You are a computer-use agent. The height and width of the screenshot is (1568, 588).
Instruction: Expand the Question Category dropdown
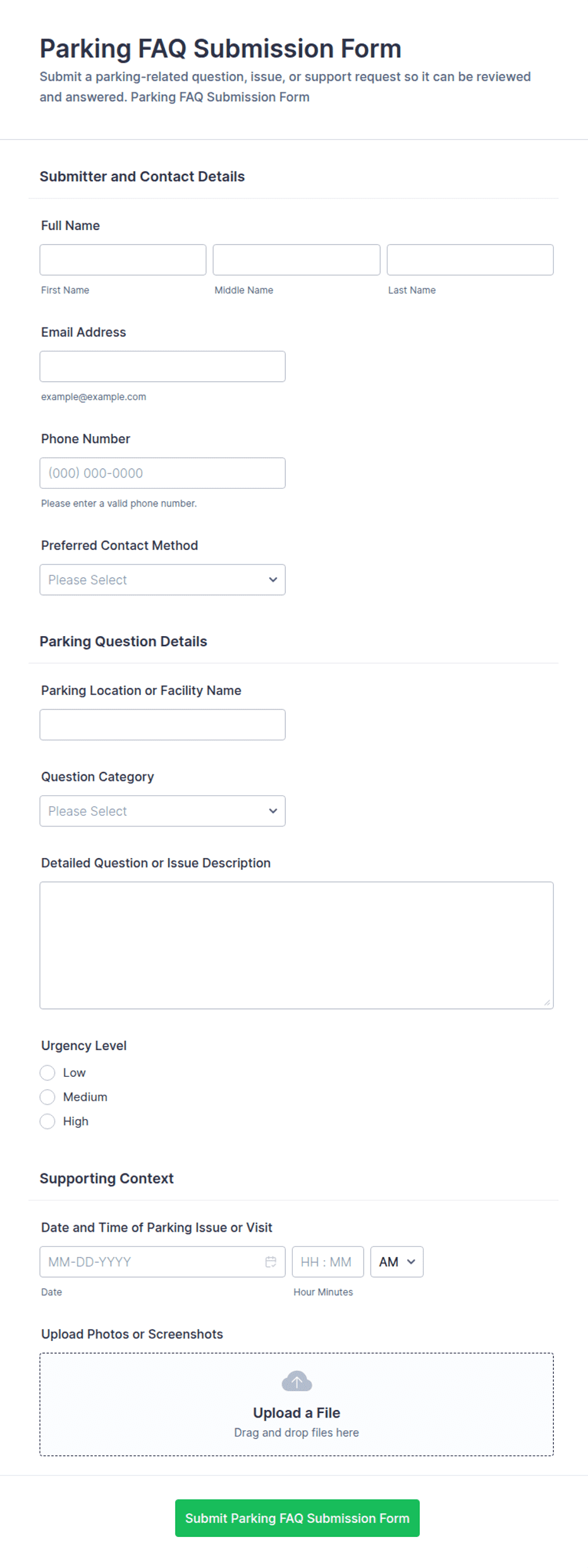point(162,811)
